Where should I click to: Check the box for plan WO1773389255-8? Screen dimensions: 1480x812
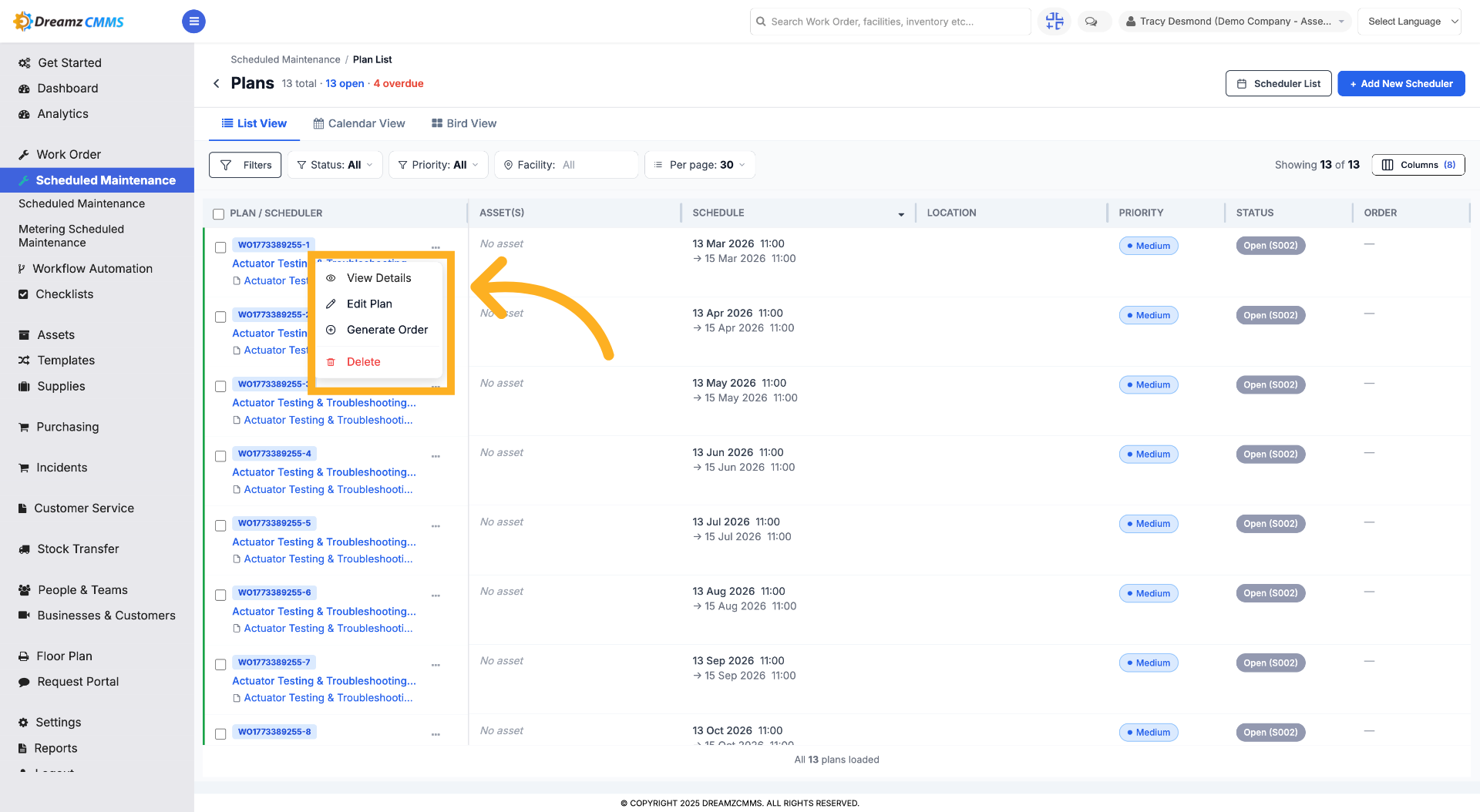(220, 734)
